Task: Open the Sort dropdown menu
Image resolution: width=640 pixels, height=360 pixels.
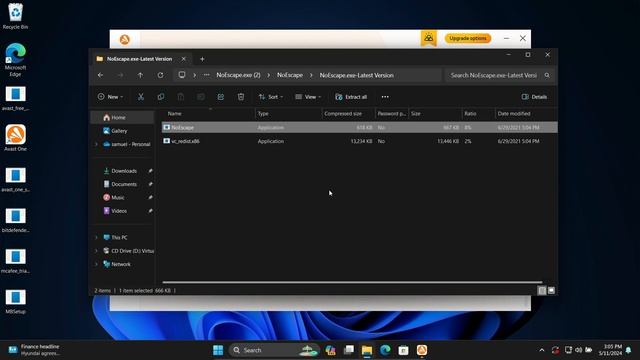Action: 271,97
